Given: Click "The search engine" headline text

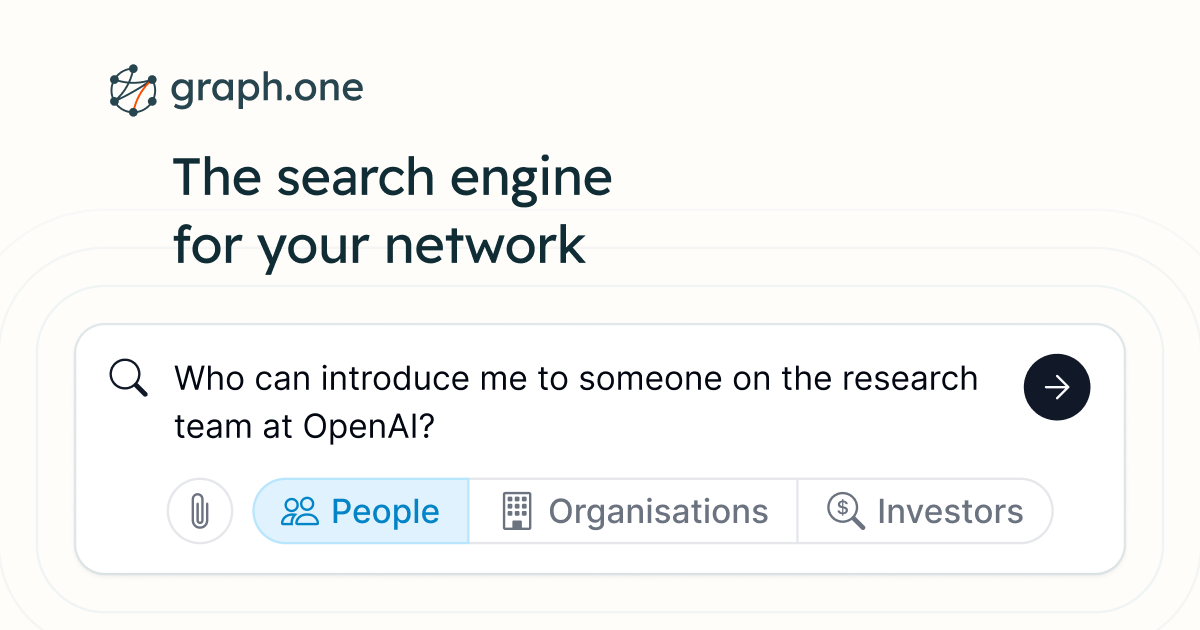Looking at the screenshot, I should pos(393,178).
